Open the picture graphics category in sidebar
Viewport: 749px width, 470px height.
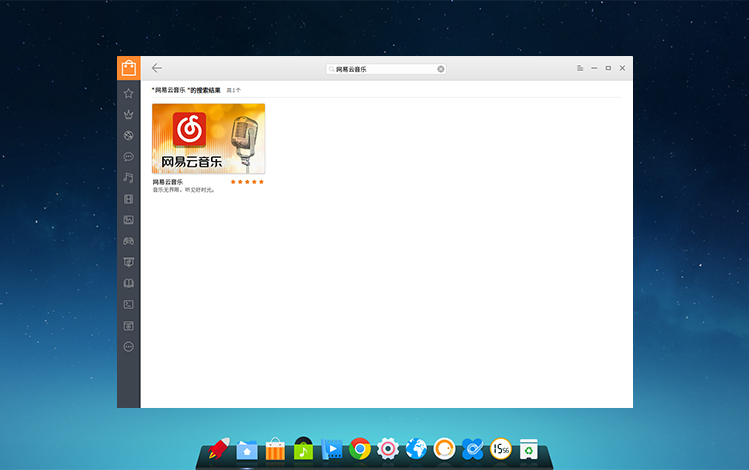tap(128, 220)
